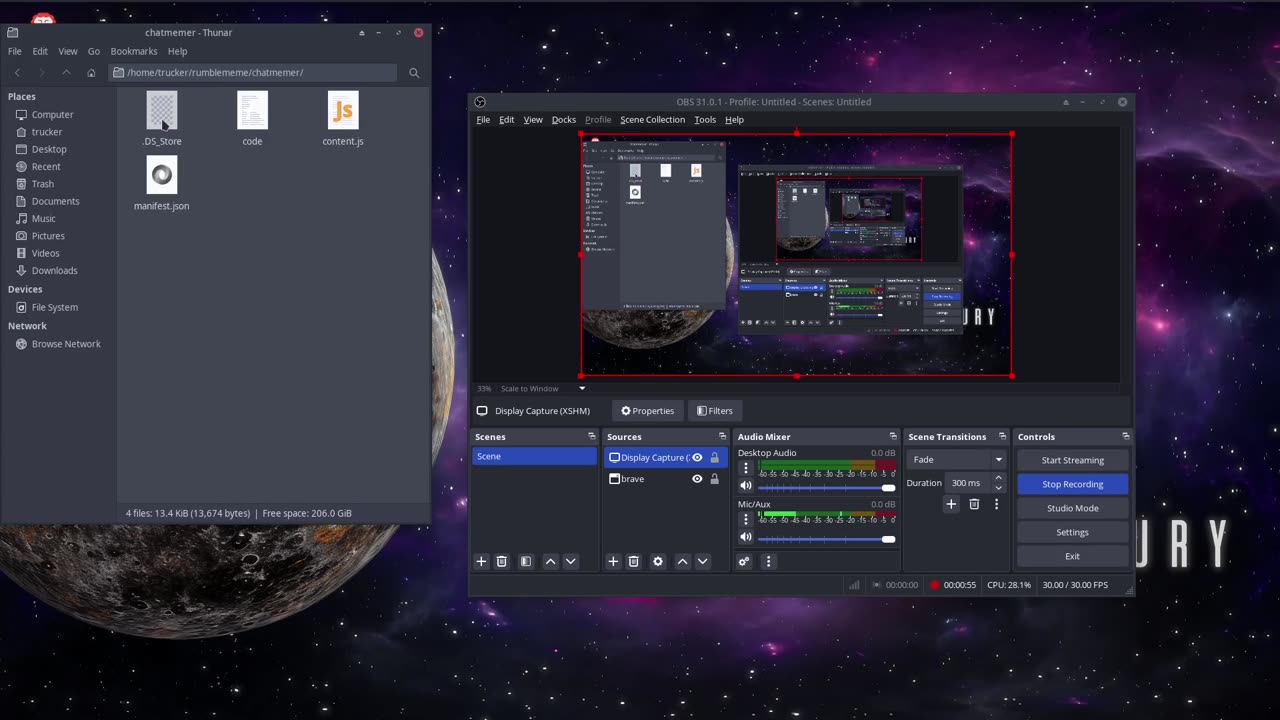Open source Properties button

pos(647,411)
